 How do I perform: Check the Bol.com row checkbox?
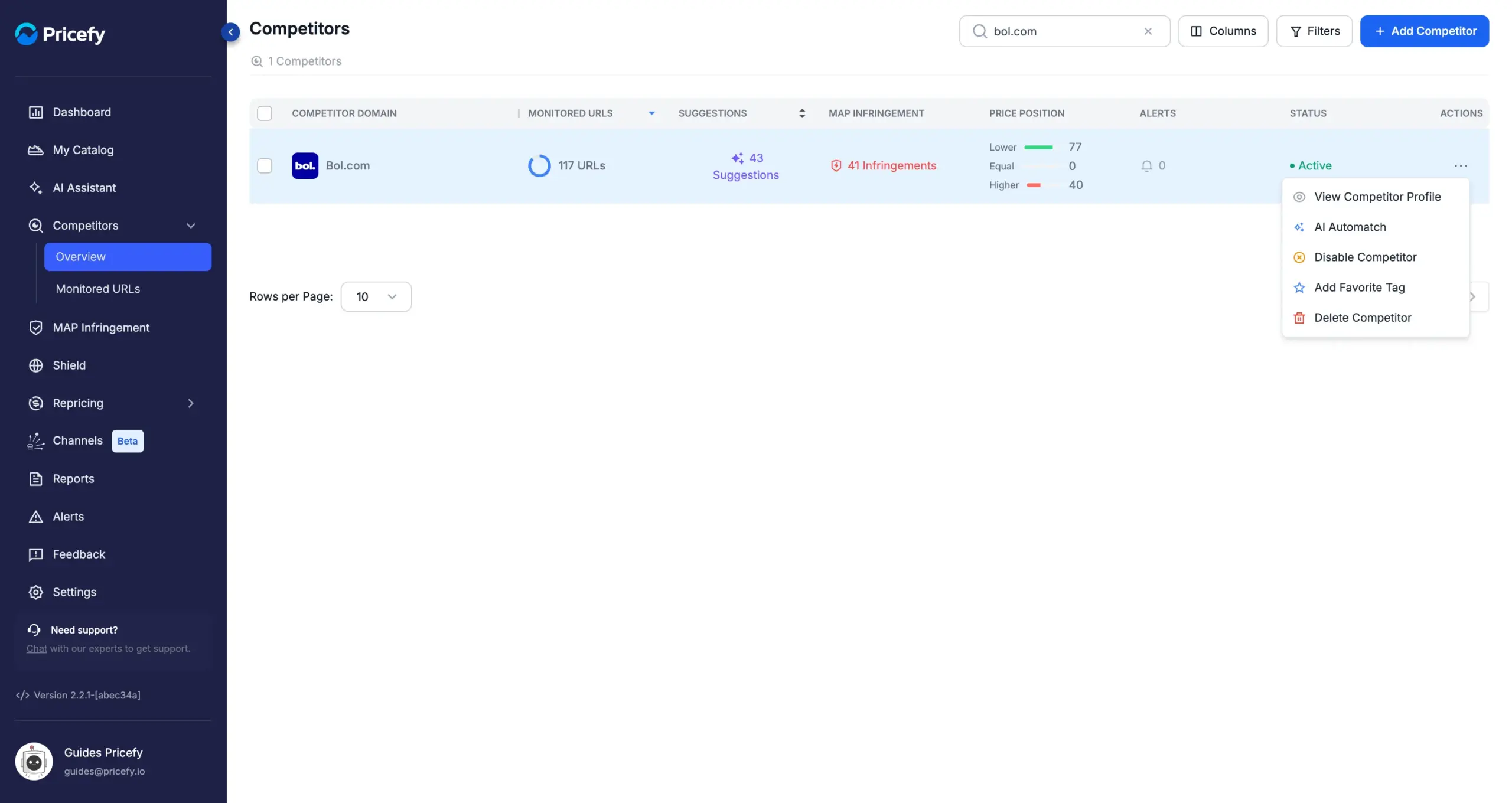point(265,166)
